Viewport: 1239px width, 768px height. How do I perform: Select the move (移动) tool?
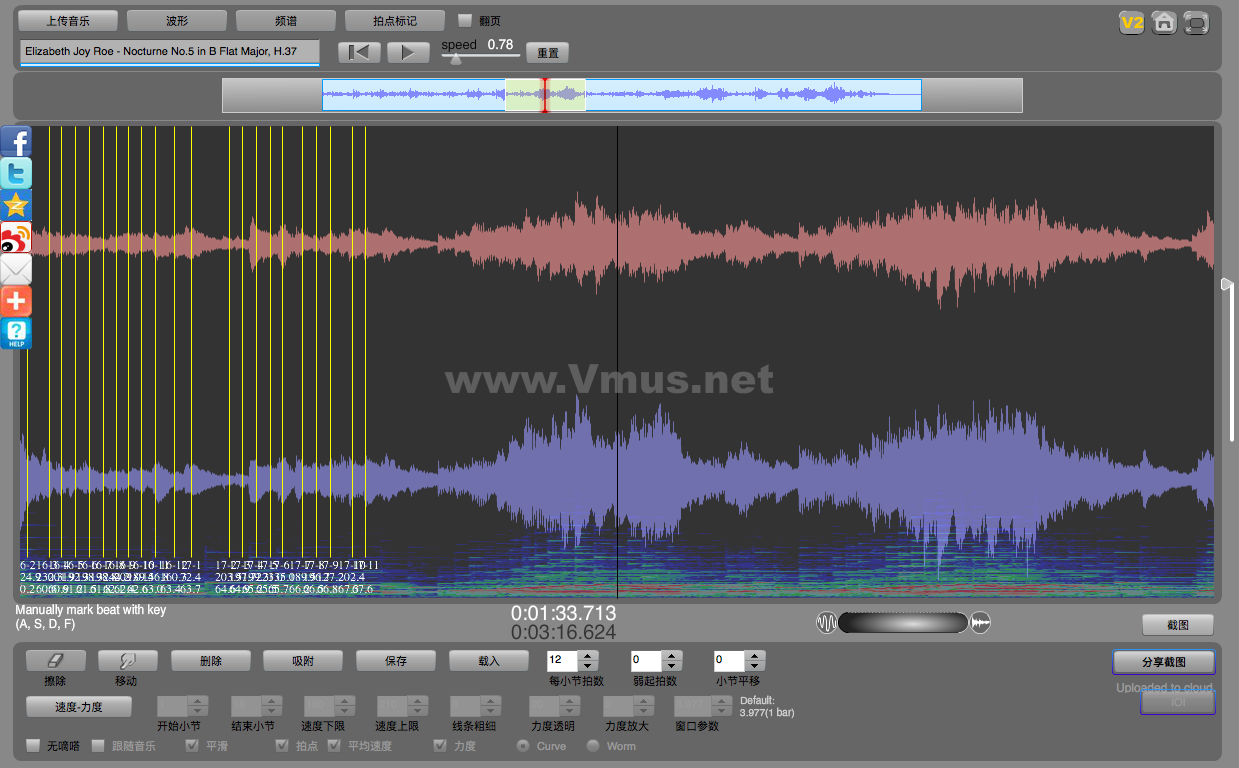(127, 661)
